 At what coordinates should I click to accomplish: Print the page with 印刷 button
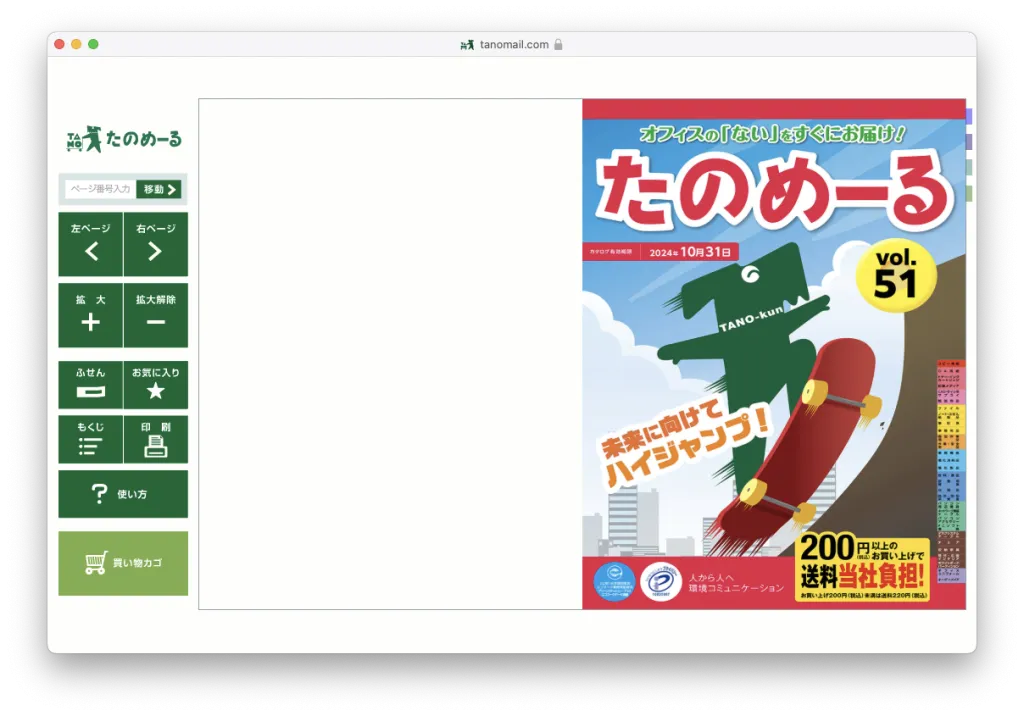(155, 439)
